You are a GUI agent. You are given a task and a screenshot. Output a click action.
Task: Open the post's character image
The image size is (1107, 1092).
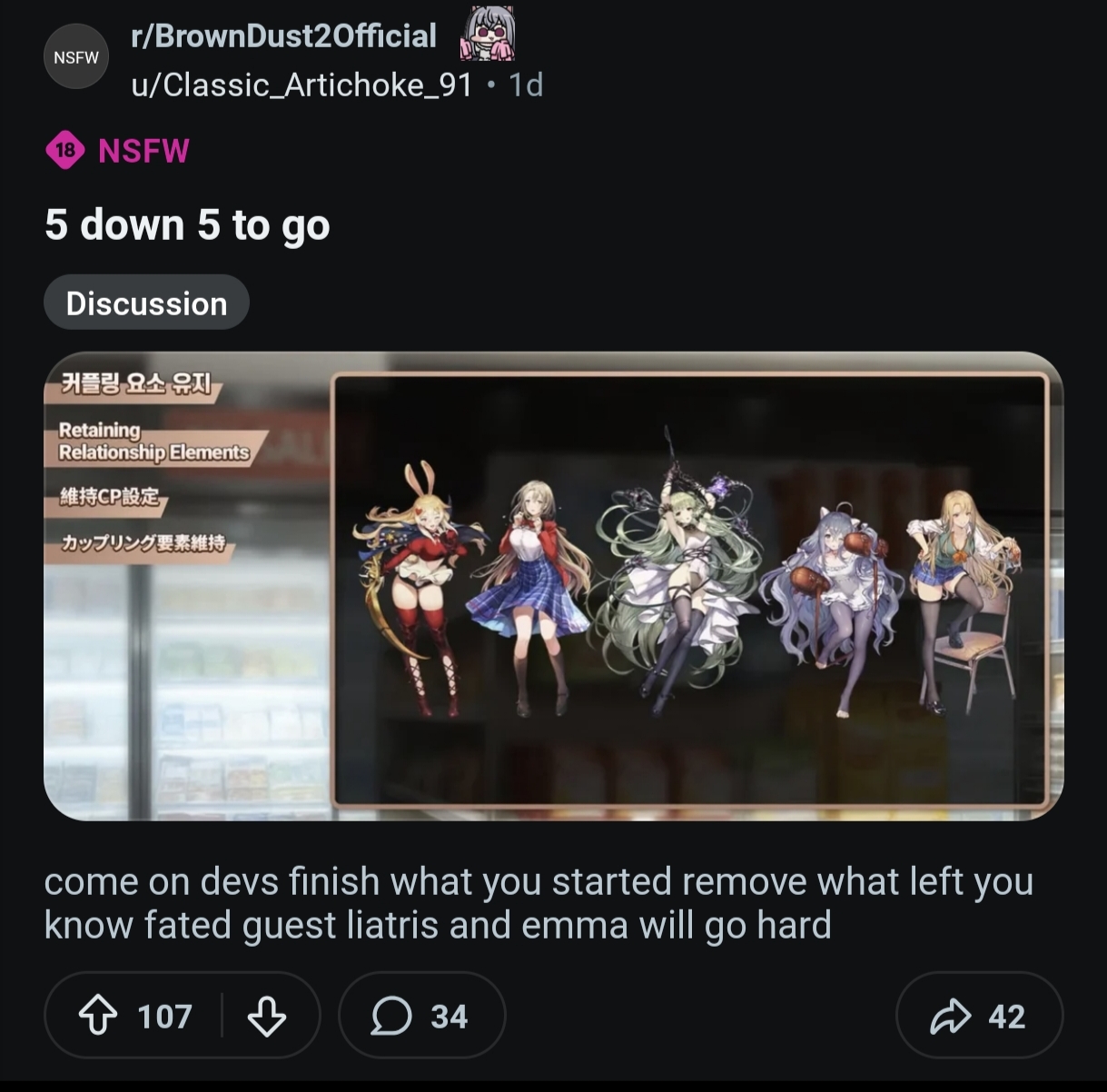553,586
